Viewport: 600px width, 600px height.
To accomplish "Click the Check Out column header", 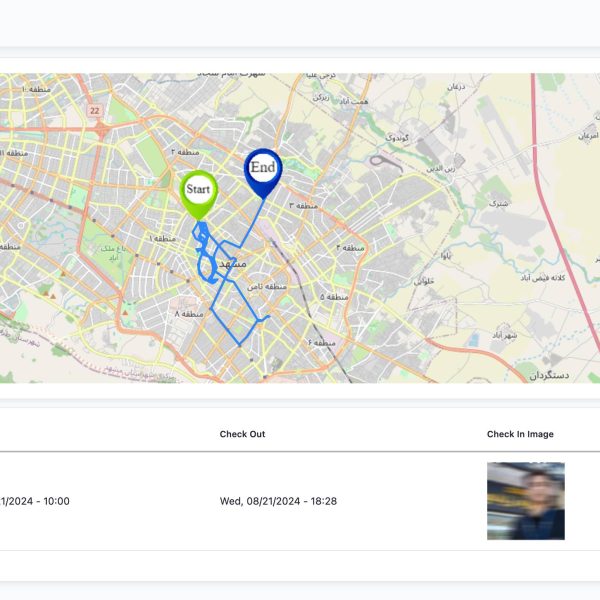I will 242,434.
